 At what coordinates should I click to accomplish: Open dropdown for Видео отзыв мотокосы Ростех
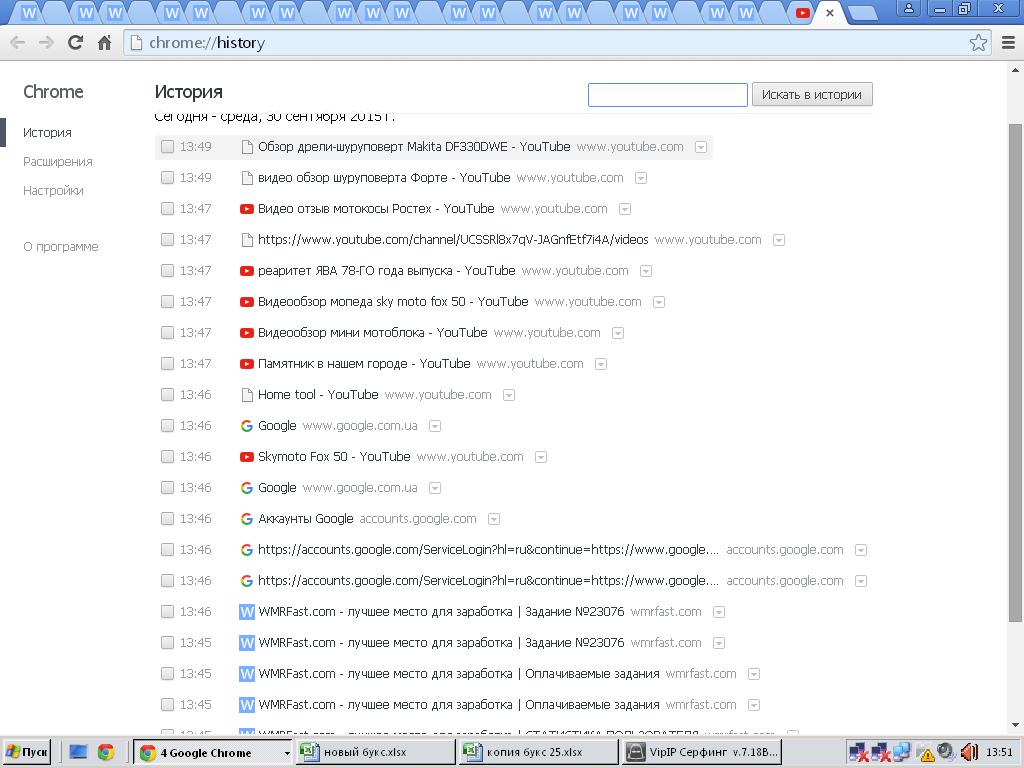click(625, 210)
